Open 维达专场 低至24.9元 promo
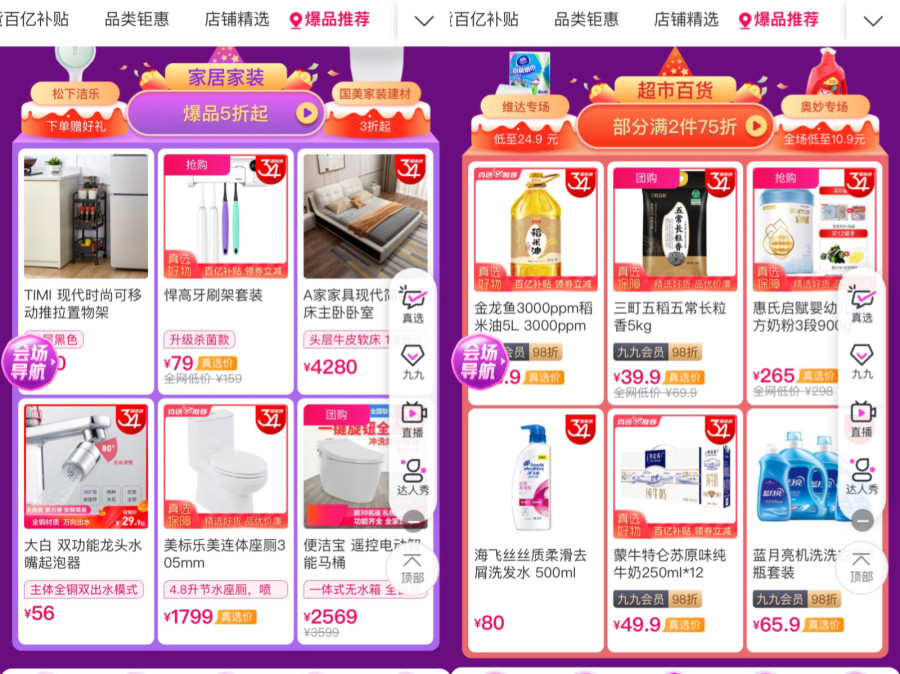The image size is (900, 674). [x=525, y=121]
